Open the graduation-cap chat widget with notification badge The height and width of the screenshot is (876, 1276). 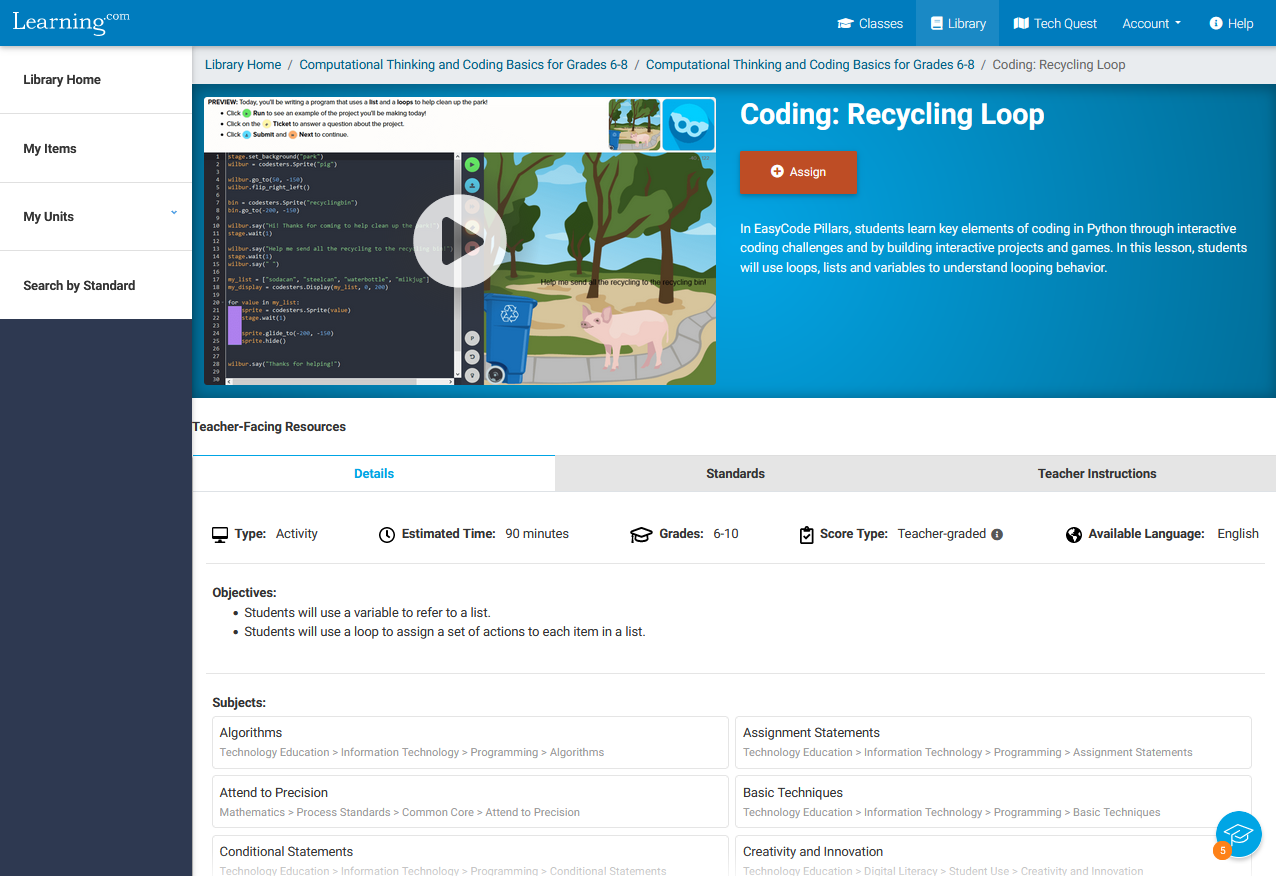[1238, 834]
